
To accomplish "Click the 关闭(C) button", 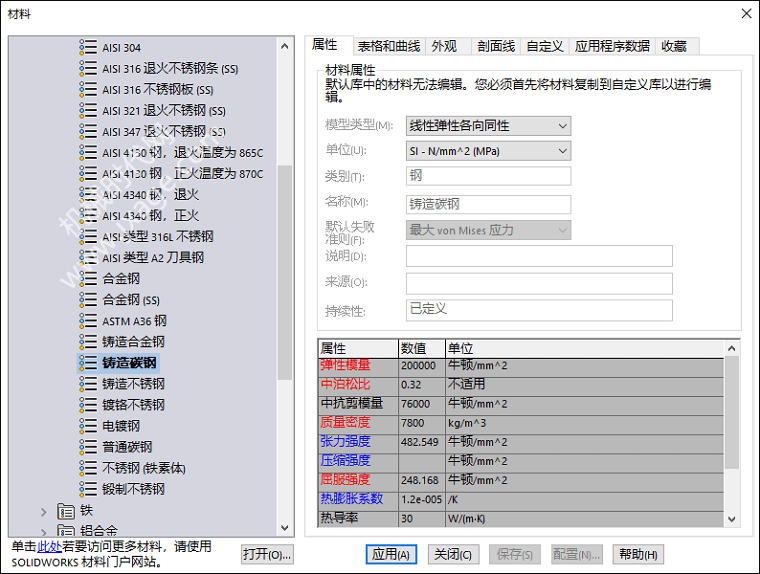I will pyautogui.click(x=453, y=554).
